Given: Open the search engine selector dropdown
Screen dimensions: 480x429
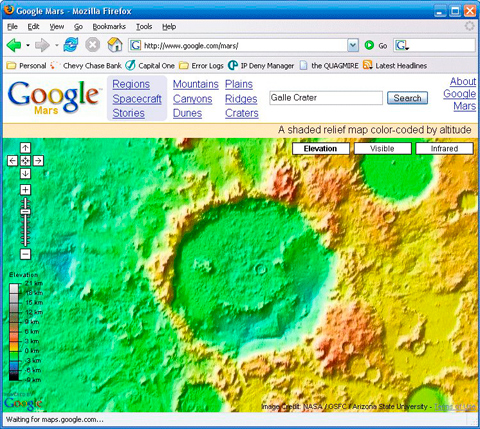Looking at the screenshot, I should [x=402, y=45].
